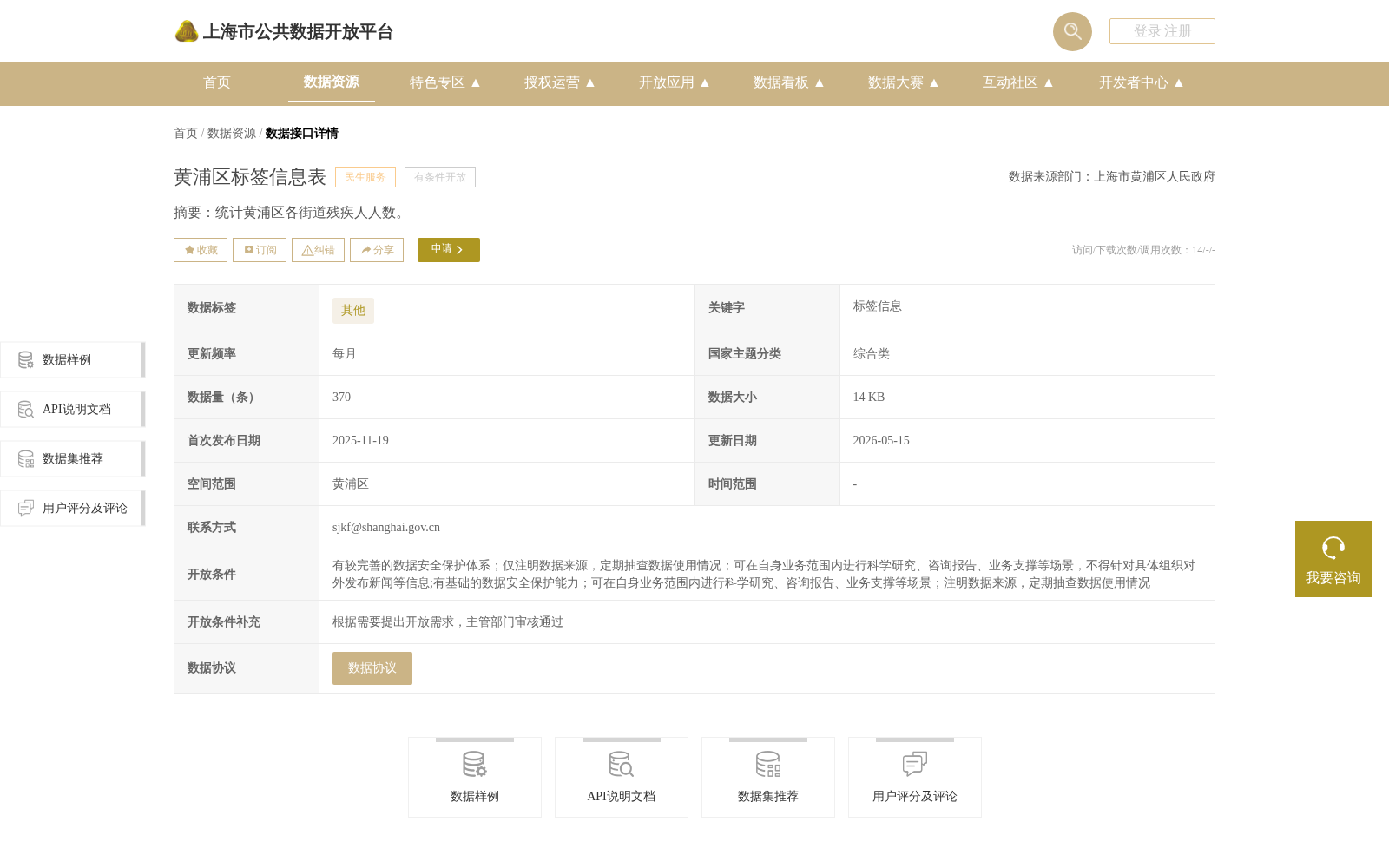Screen dimensions: 1389x868
Task: Click the 纠错 warning triangle button
Action: click(x=318, y=250)
